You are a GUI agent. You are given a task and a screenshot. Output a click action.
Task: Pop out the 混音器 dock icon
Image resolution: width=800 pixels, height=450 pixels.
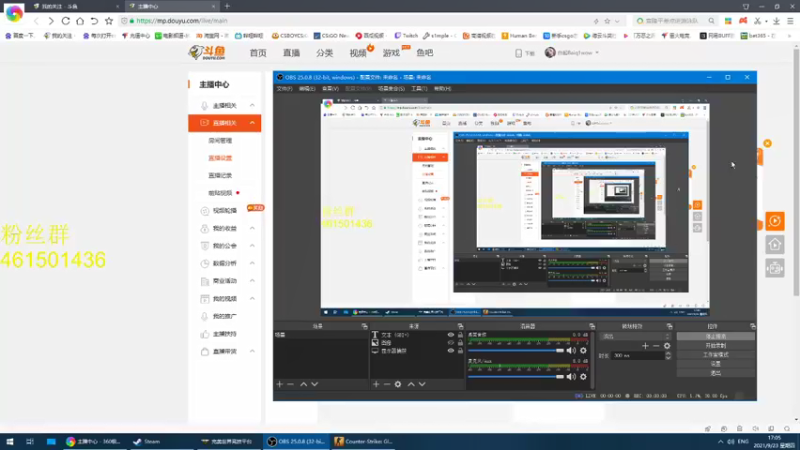click(x=592, y=326)
